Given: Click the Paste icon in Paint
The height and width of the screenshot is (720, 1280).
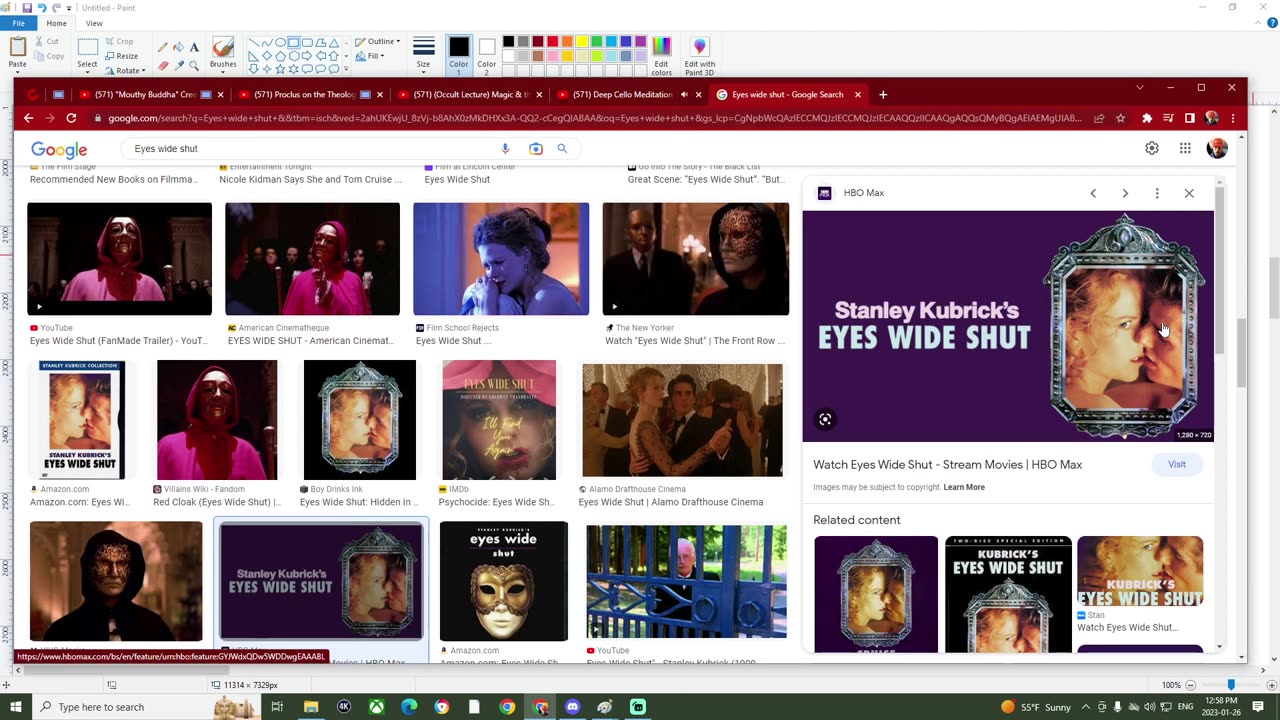Looking at the screenshot, I should (18, 46).
